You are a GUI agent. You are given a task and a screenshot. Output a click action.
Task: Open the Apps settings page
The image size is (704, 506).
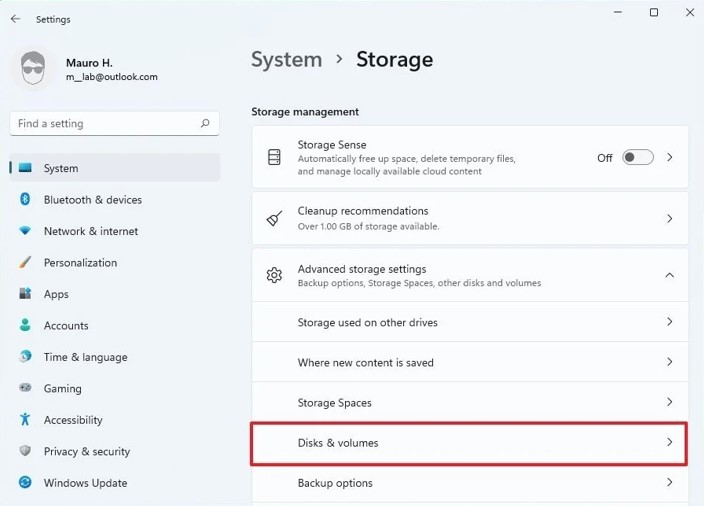[x=114, y=294]
